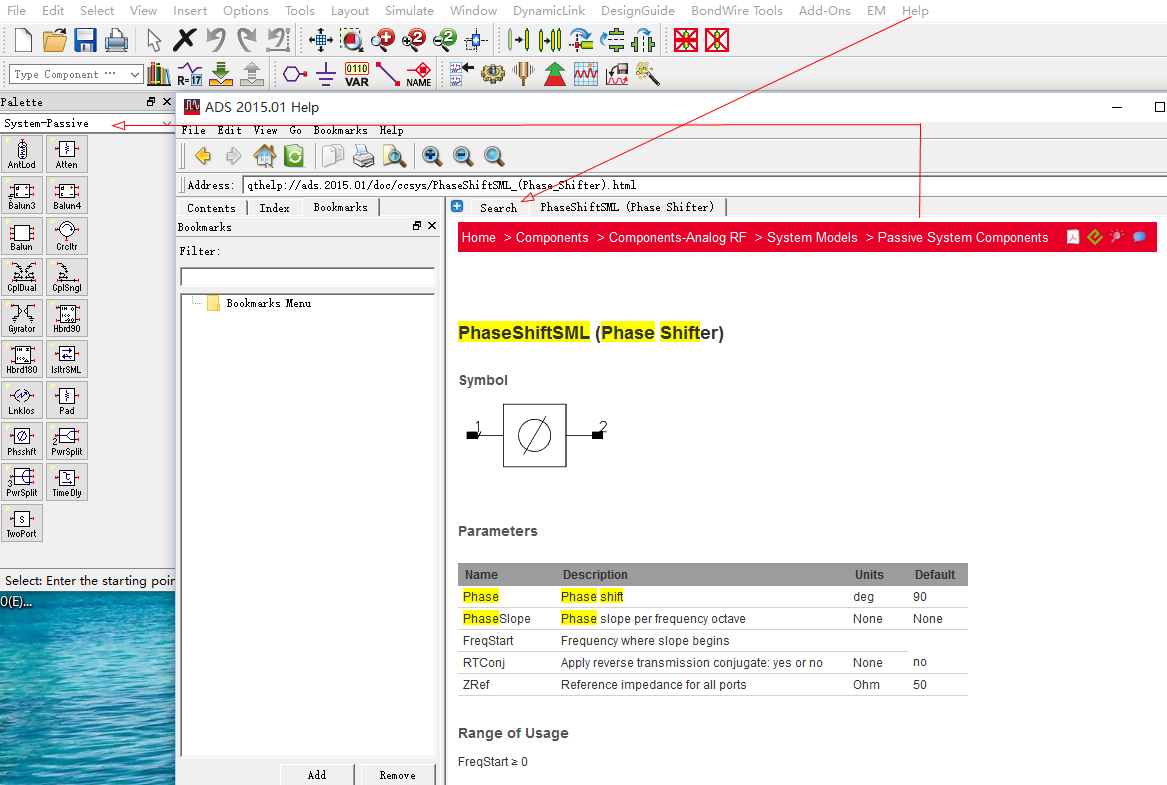Open the Help window's Bookmarks menu
1167x785 pixels.
340,130
